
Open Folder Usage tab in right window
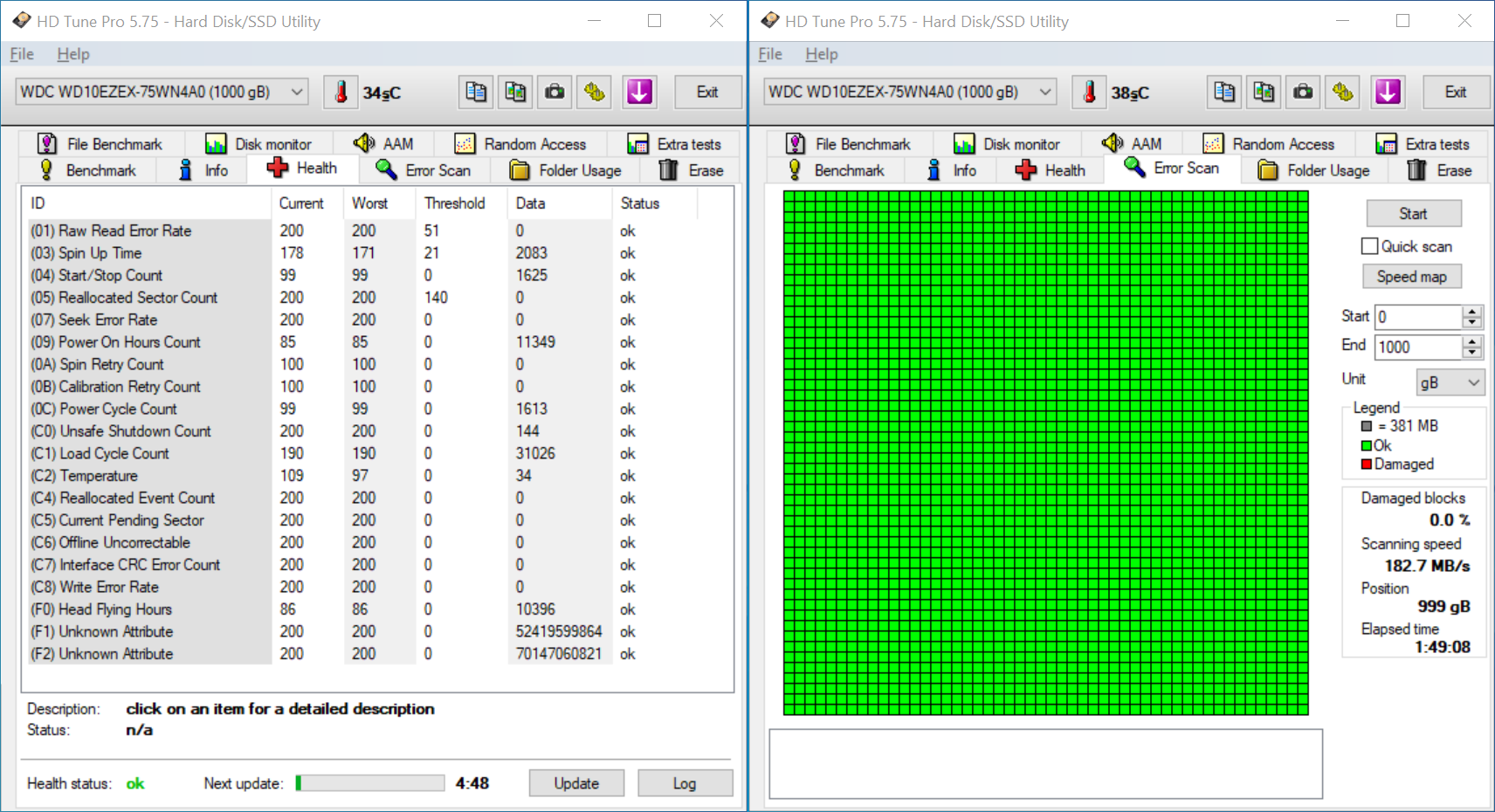tap(1313, 170)
